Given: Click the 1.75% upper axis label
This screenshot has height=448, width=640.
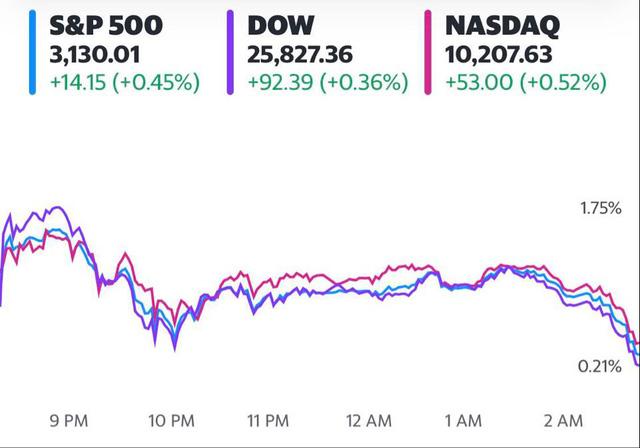Looking at the screenshot, I should pyautogui.click(x=601, y=208).
